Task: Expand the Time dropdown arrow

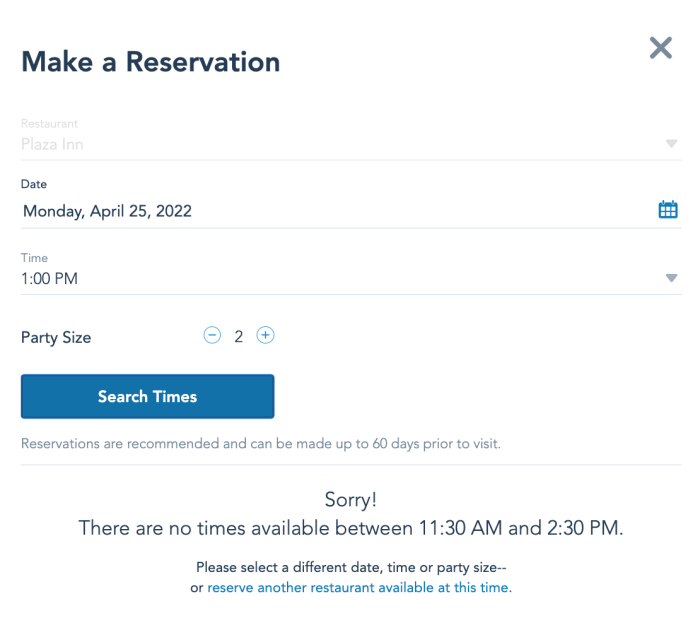Action: 671,278
